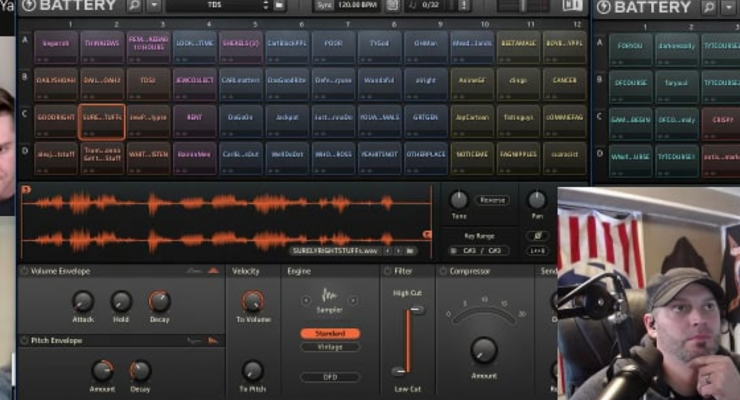Toggle the Compressor on or off
The image size is (740, 400).
(443, 271)
